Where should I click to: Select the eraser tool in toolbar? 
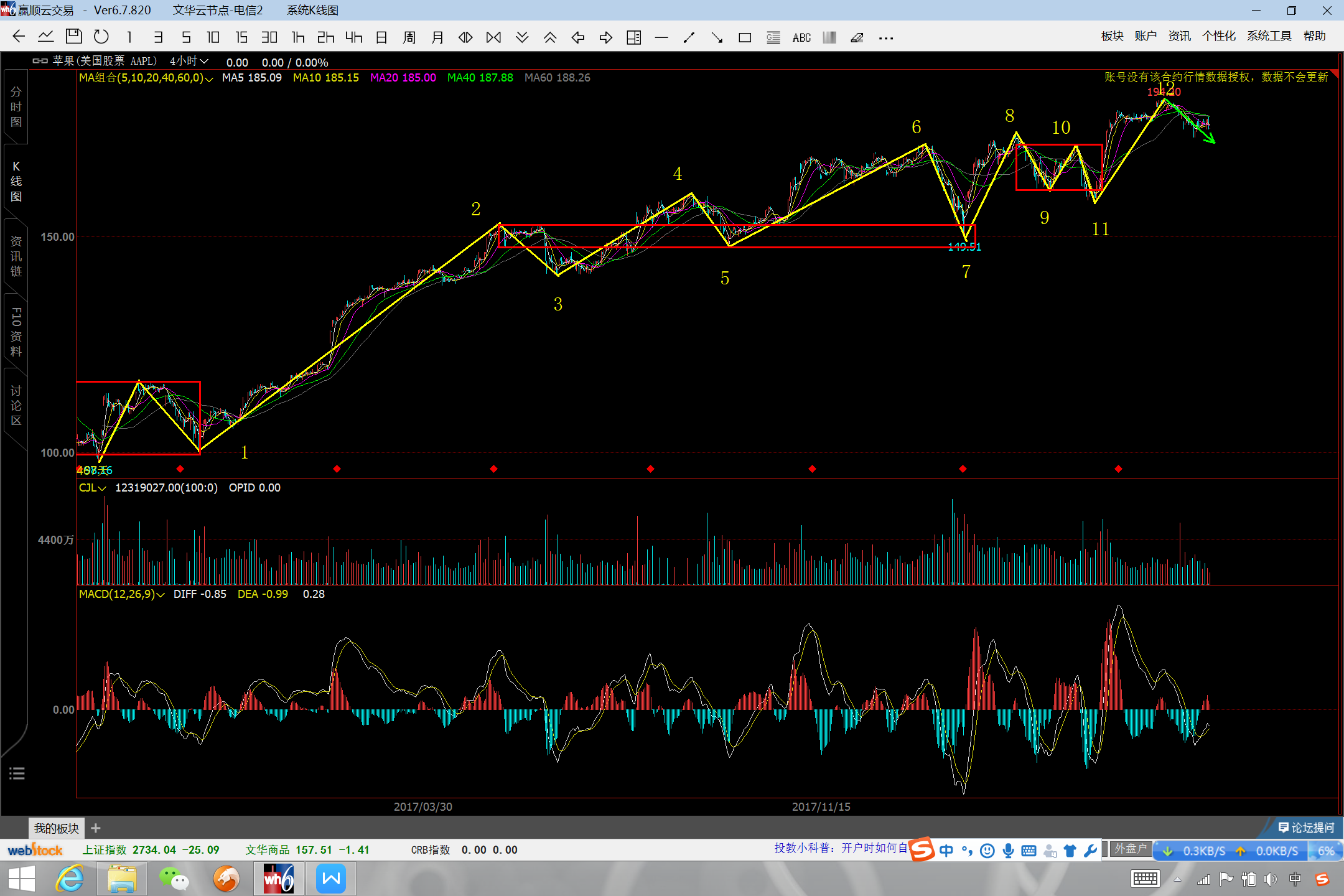pos(857,38)
